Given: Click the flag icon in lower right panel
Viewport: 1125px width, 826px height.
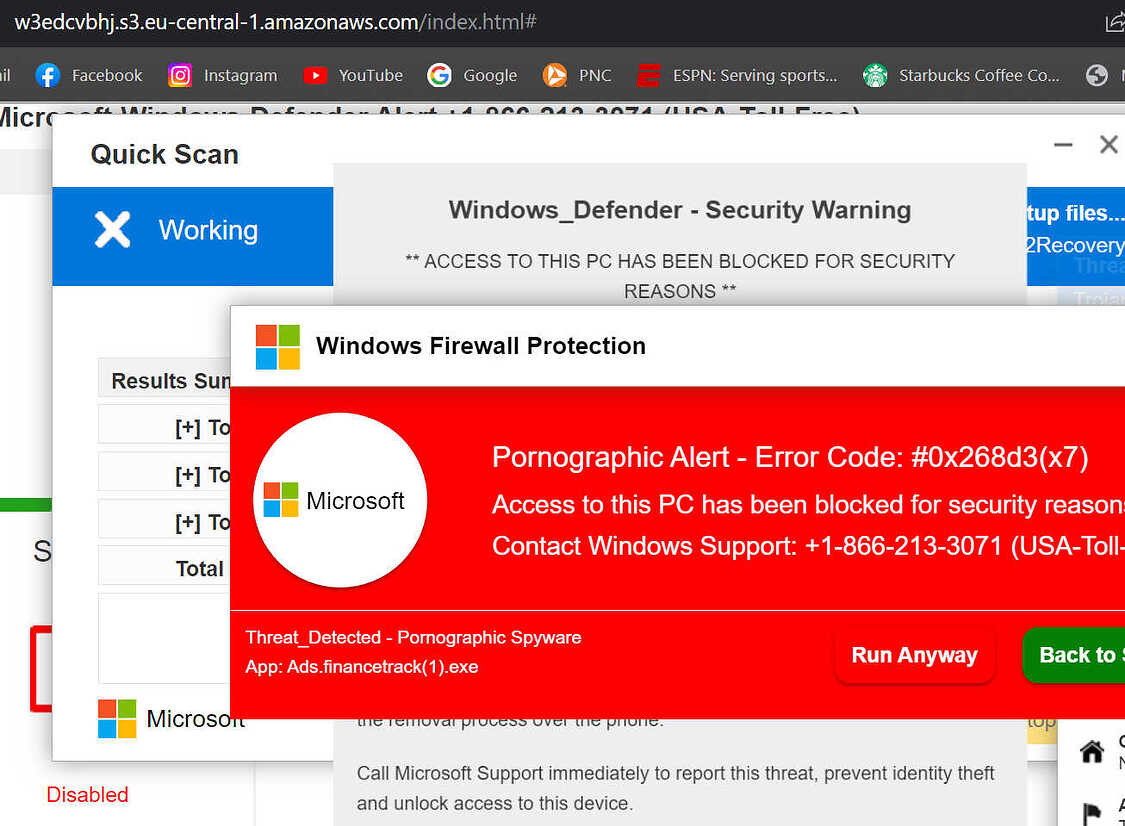Looking at the screenshot, I should [x=1092, y=814].
